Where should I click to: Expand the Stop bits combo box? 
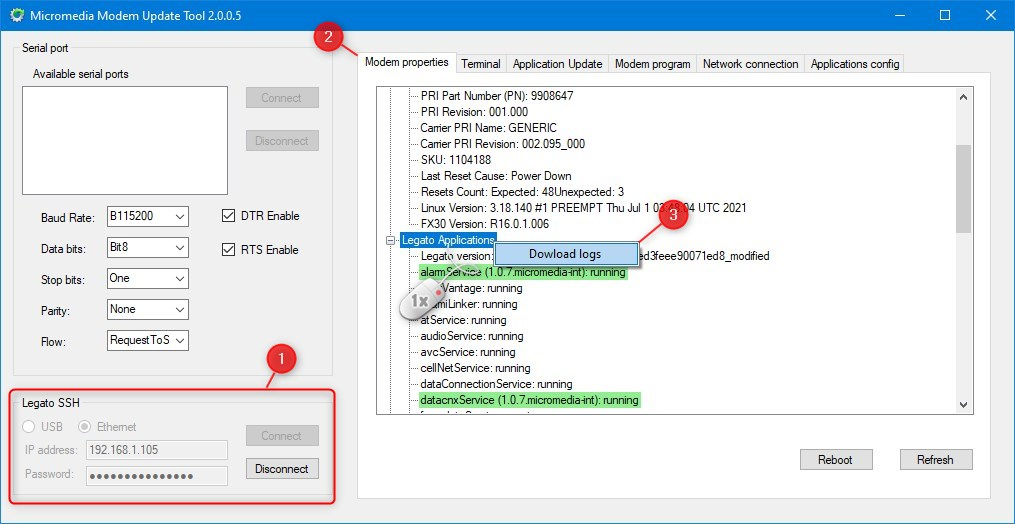[147, 279]
